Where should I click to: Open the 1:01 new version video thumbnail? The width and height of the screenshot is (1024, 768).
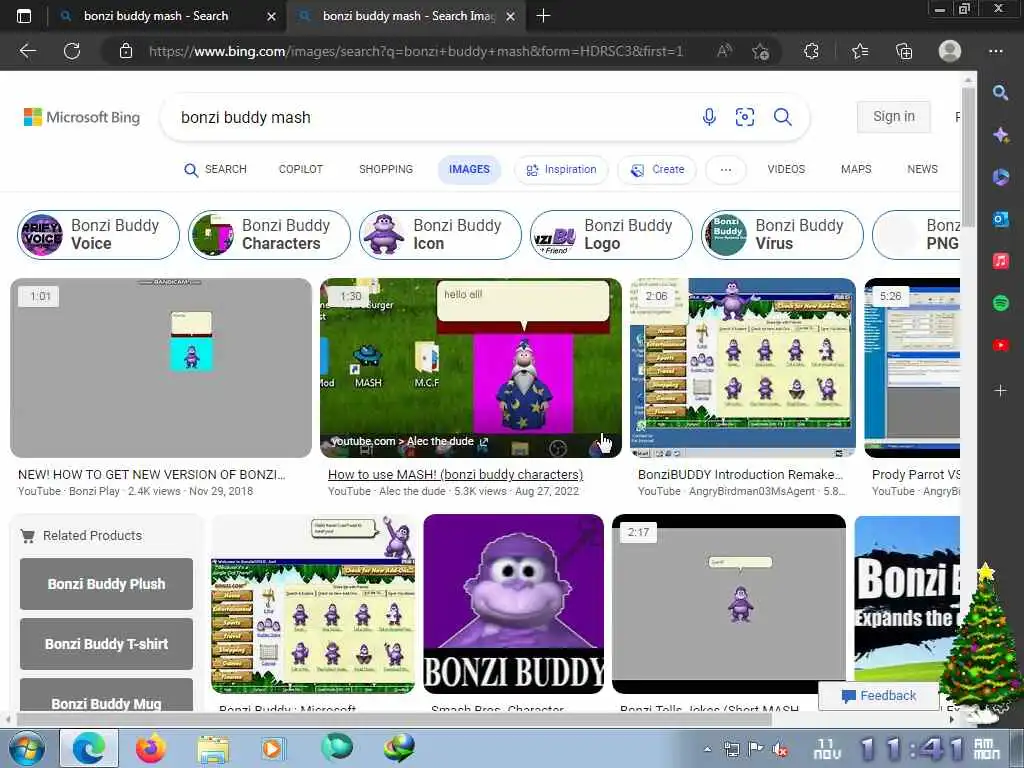pyautogui.click(x=161, y=368)
